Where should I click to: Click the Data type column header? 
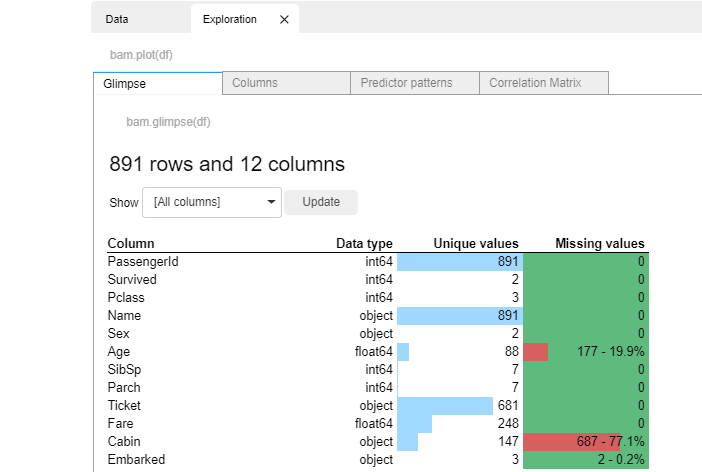(x=364, y=243)
